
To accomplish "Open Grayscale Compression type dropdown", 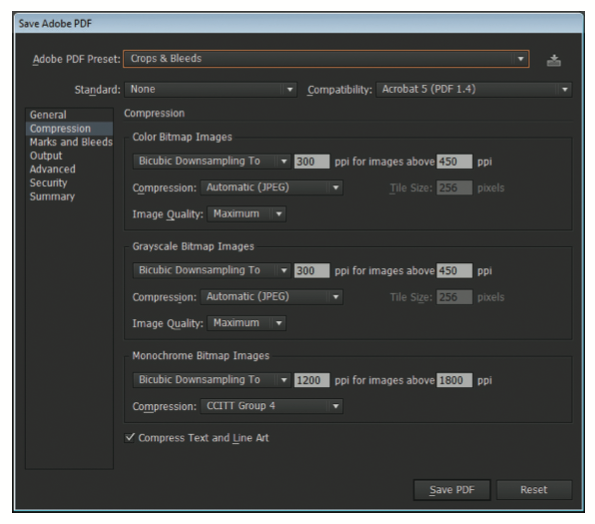I will click(272, 297).
